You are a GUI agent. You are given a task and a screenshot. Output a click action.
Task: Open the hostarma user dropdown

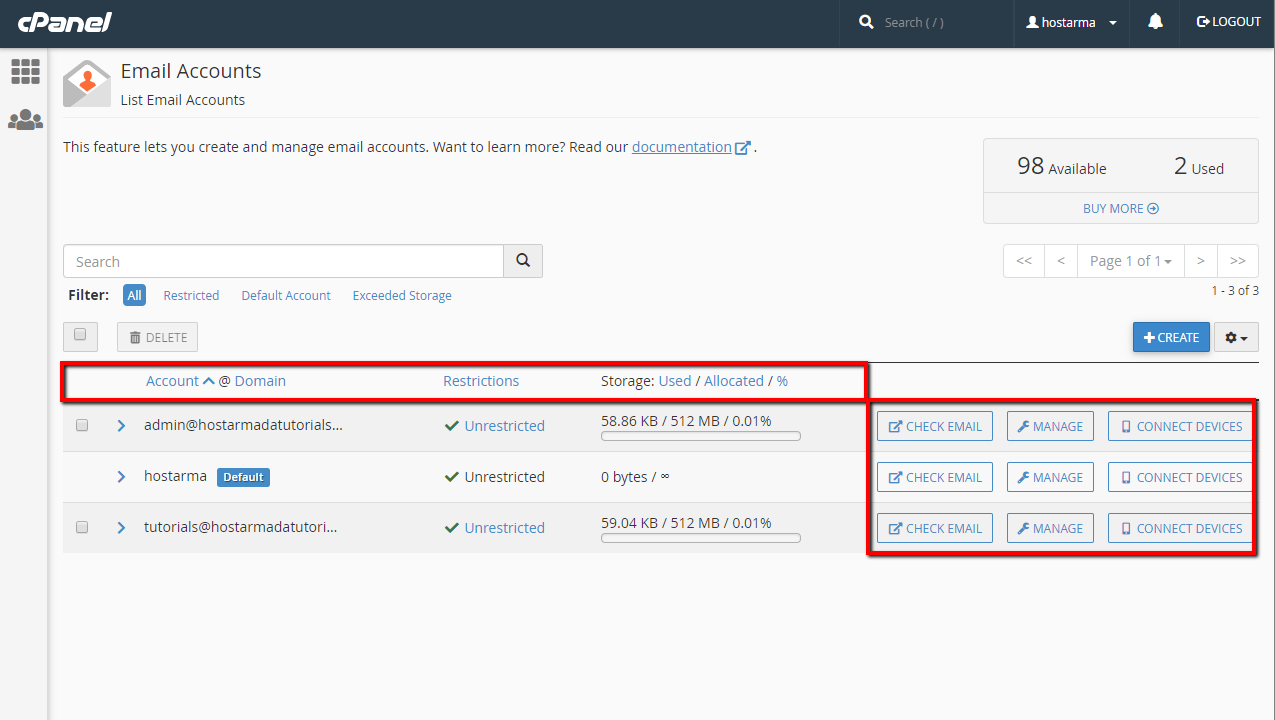tap(1072, 22)
